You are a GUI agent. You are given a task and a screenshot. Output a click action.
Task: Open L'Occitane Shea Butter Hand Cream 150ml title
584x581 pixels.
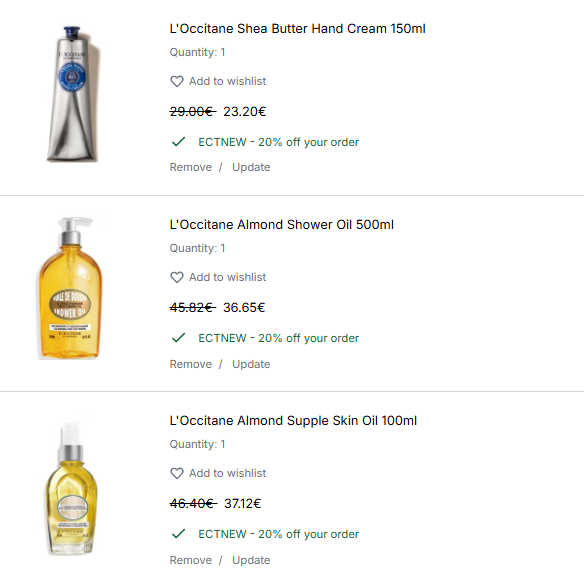coord(297,29)
